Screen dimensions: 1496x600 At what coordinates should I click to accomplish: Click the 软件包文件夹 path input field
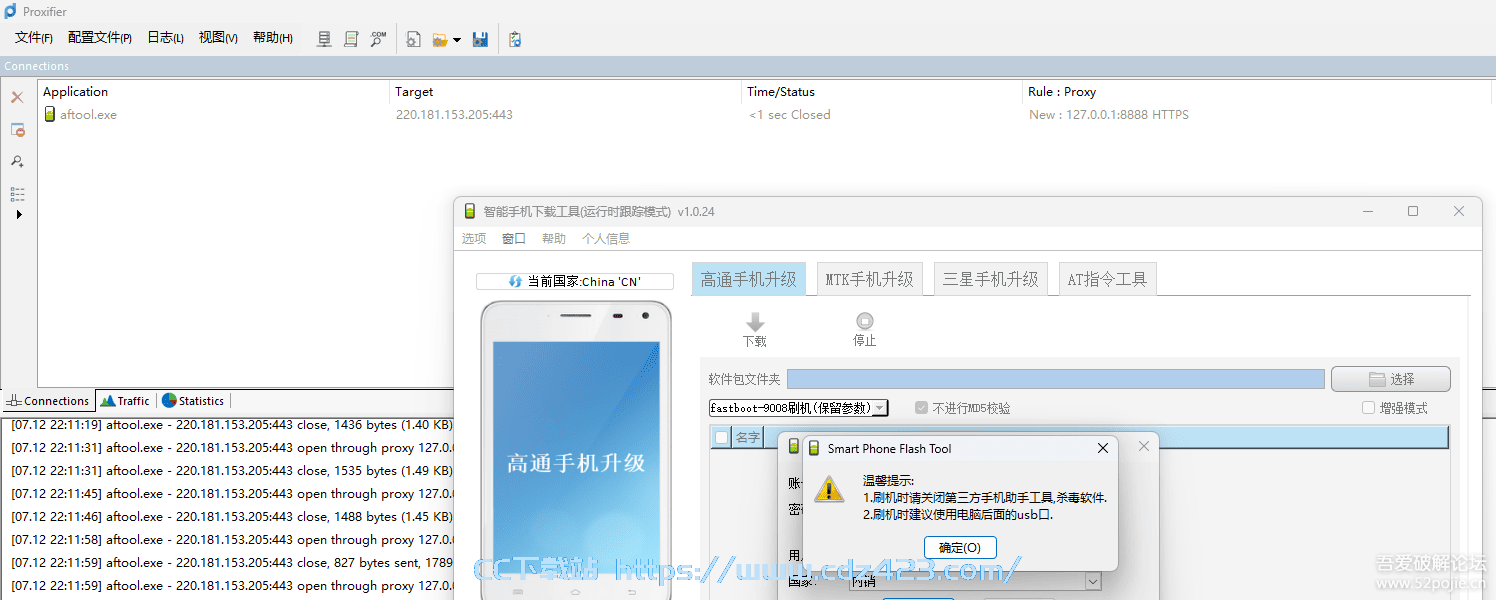click(x=1056, y=379)
